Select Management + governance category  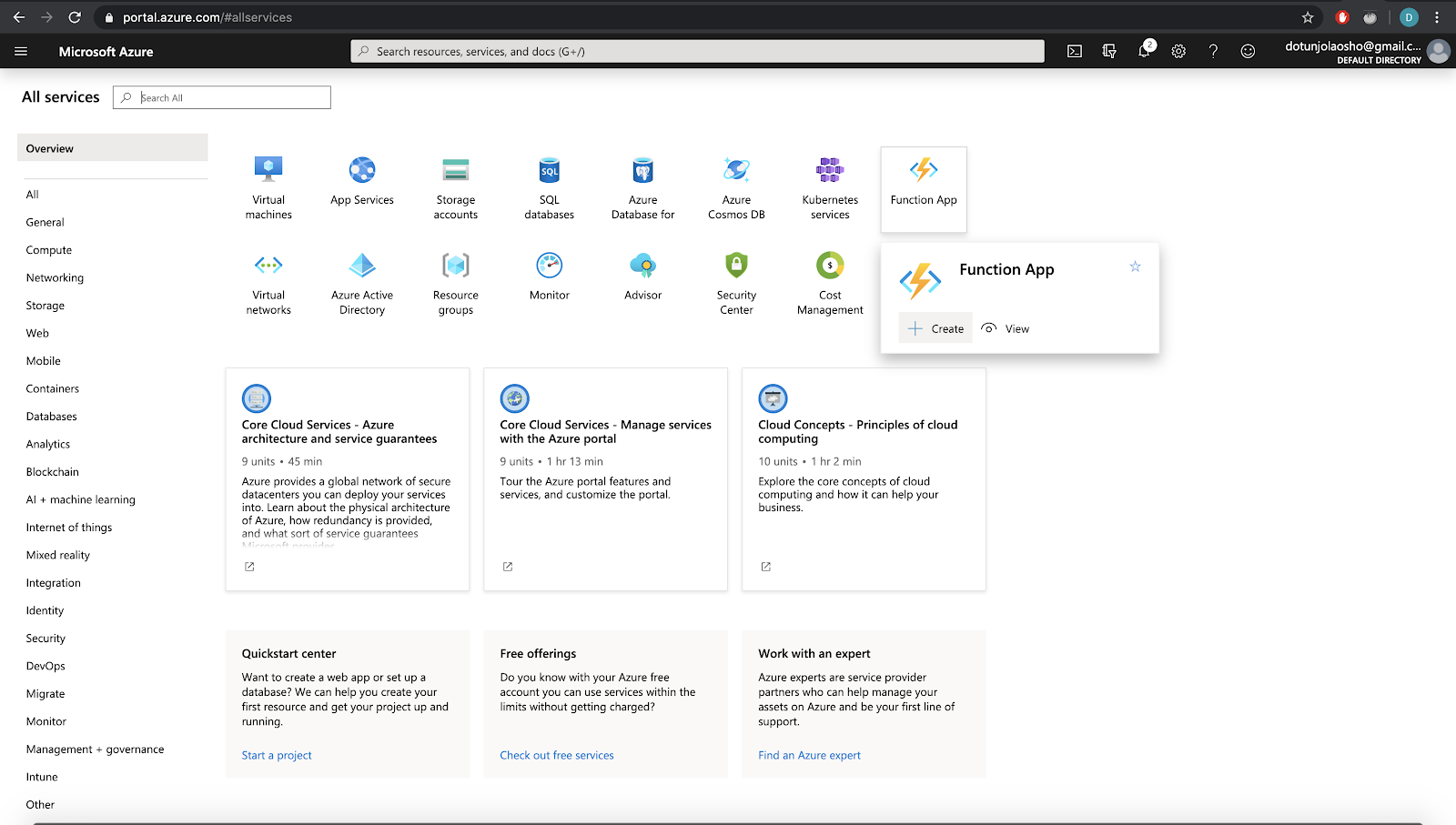click(96, 750)
